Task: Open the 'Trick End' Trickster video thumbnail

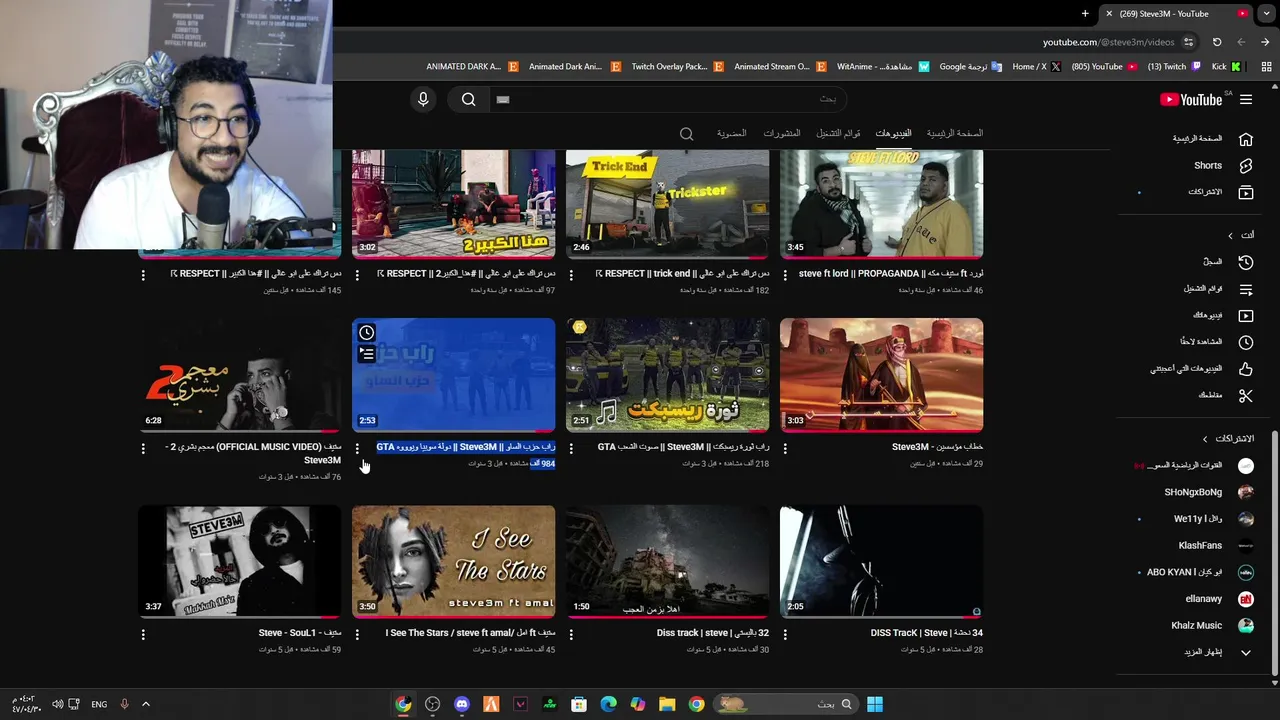Action: click(x=667, y=204)
